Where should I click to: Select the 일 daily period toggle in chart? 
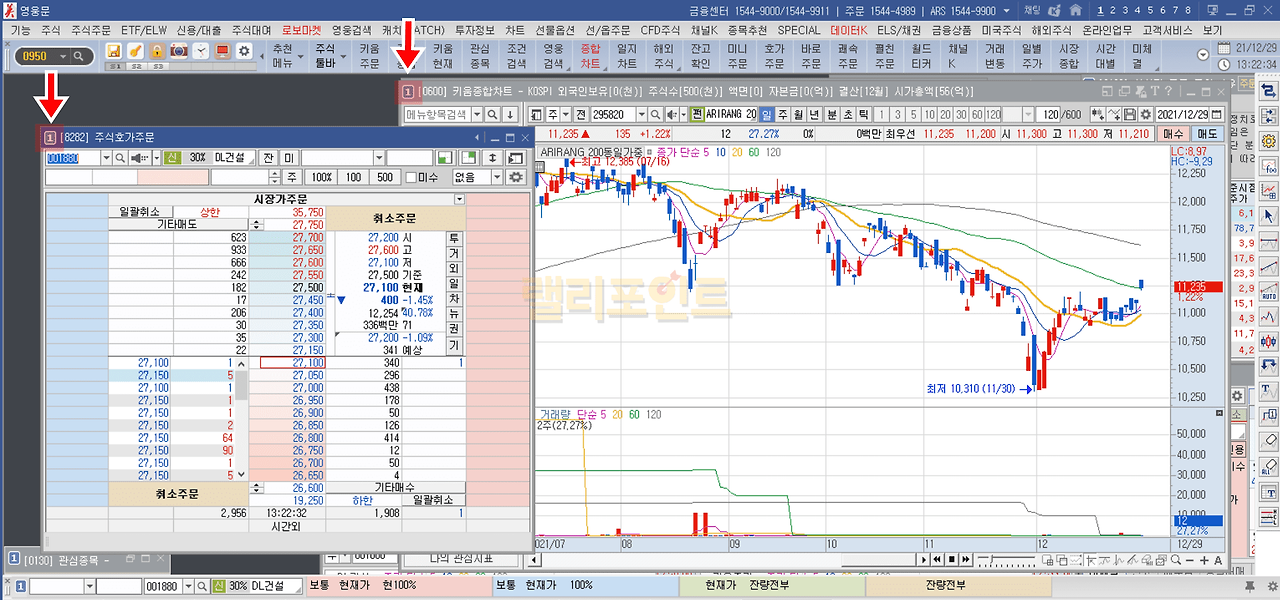coord(766,114)
